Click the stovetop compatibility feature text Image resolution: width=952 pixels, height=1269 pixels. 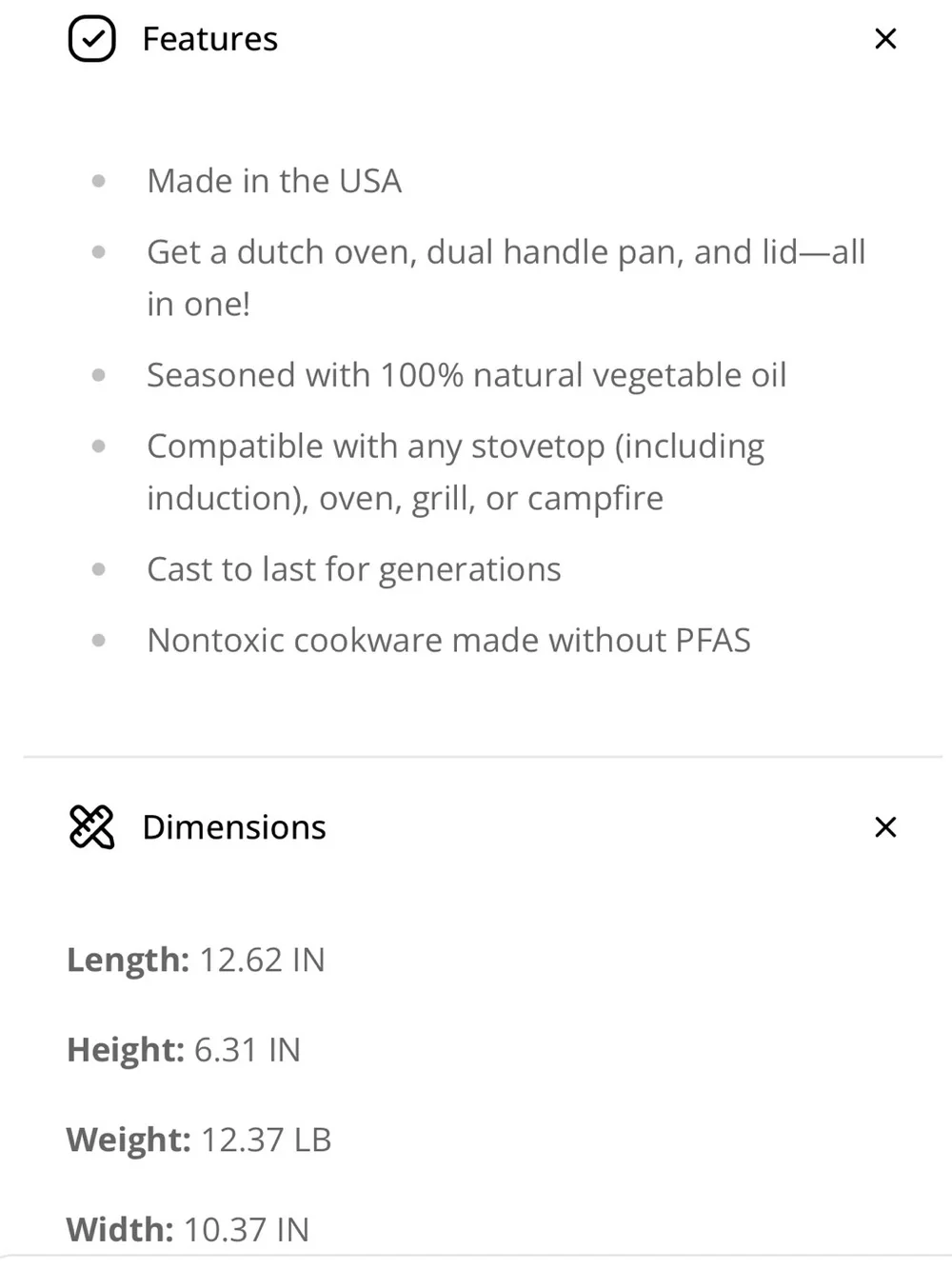[x=456, y=472]
